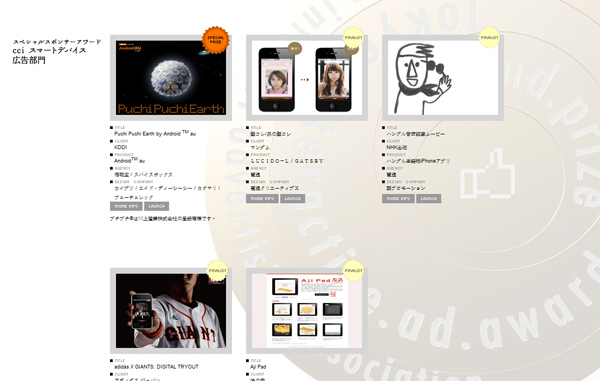Viewport: 600px width, 381px height.
Task: Click the 'スペシャルスポンサーアワード' heading text
Action: [57, 42]
